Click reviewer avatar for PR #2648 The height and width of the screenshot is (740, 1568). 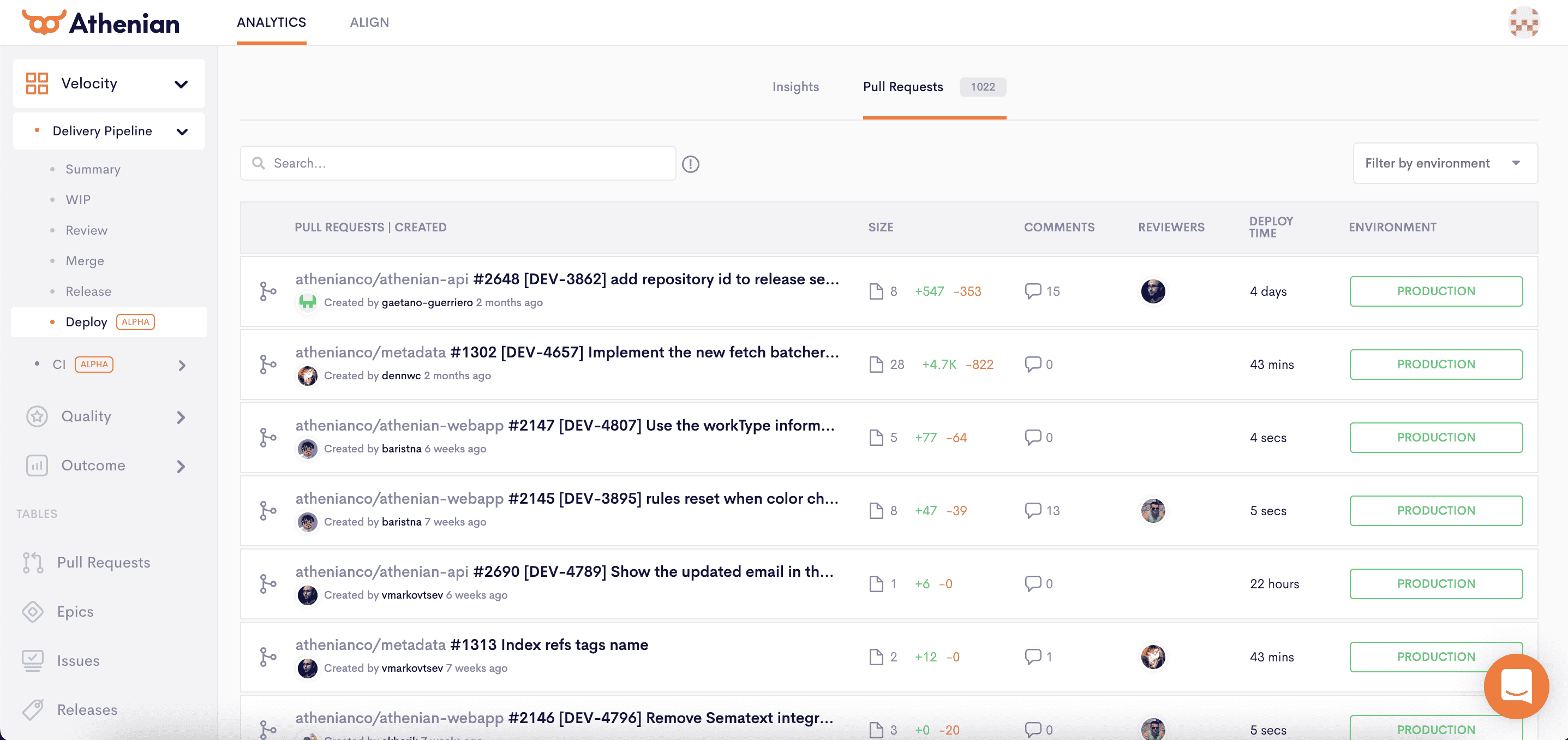tap(1153, 291)
